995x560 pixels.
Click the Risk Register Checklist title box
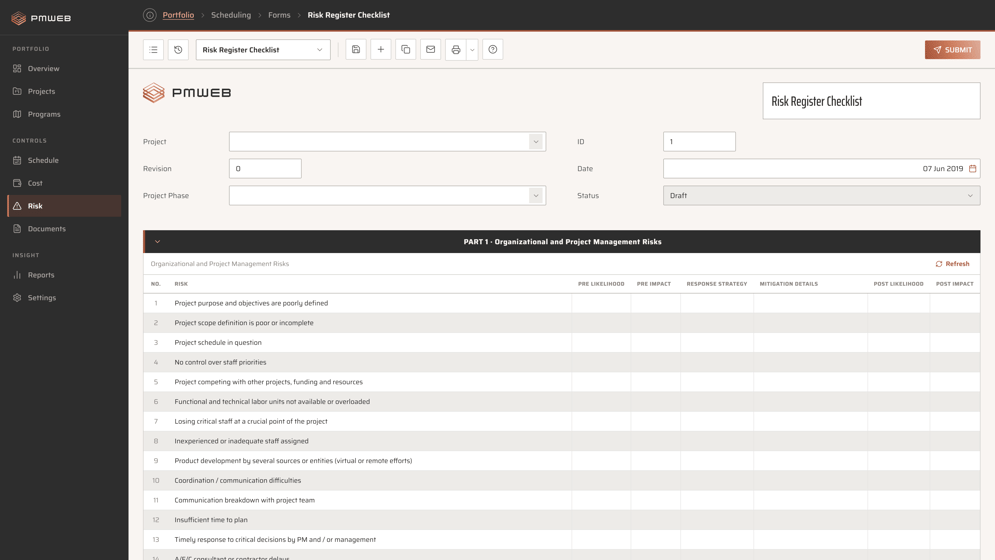pos(871,101)
